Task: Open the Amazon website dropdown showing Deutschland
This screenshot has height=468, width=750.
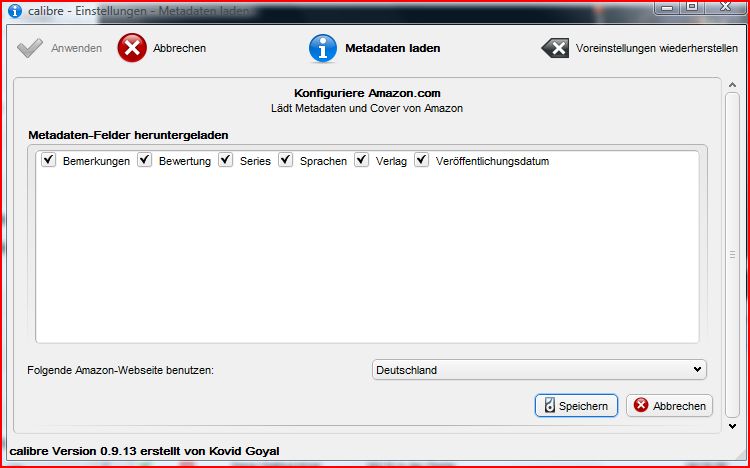Action: 539,370
